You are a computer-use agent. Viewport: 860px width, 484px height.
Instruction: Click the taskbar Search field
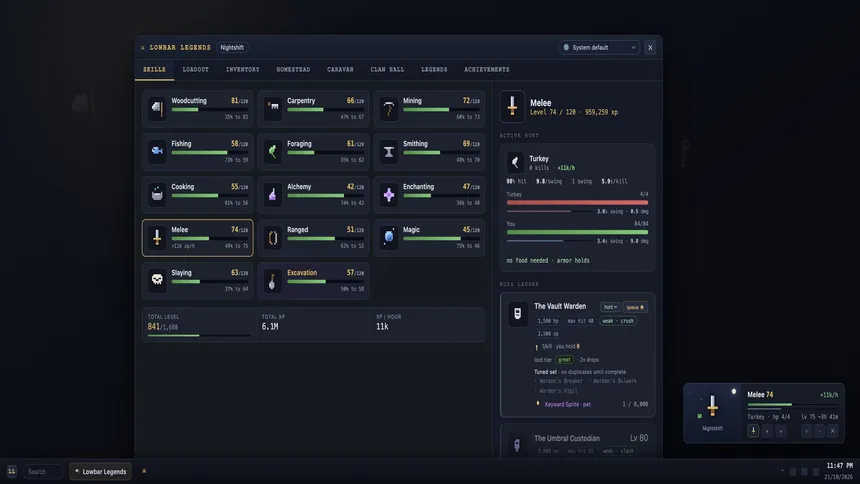pyautogui.click(x=43, y=471)
